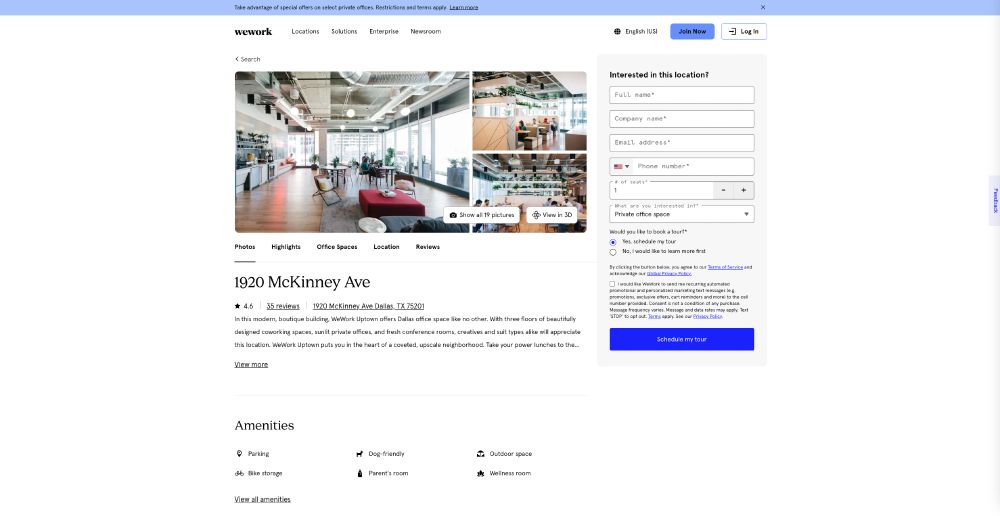The width and height of the screenshot is (1000, 516).
Task: Open the Learn more link in banner
Action: [x=464, y=8]
